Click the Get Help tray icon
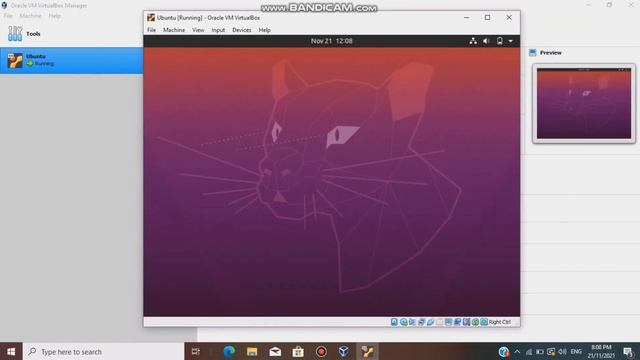The height and width of the screenshot is (360, 640). 504,352
